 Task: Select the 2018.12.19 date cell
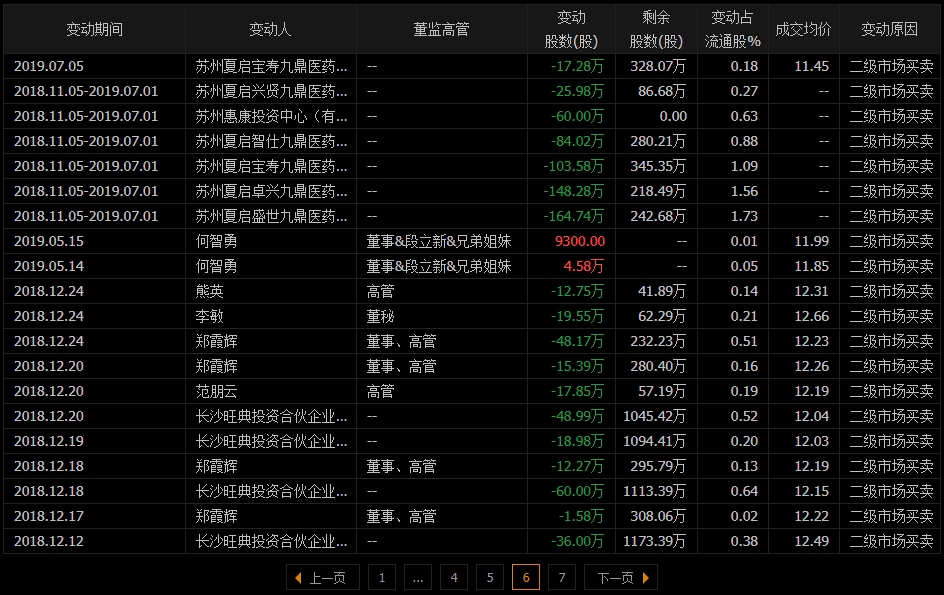click(x=49, y=441)
